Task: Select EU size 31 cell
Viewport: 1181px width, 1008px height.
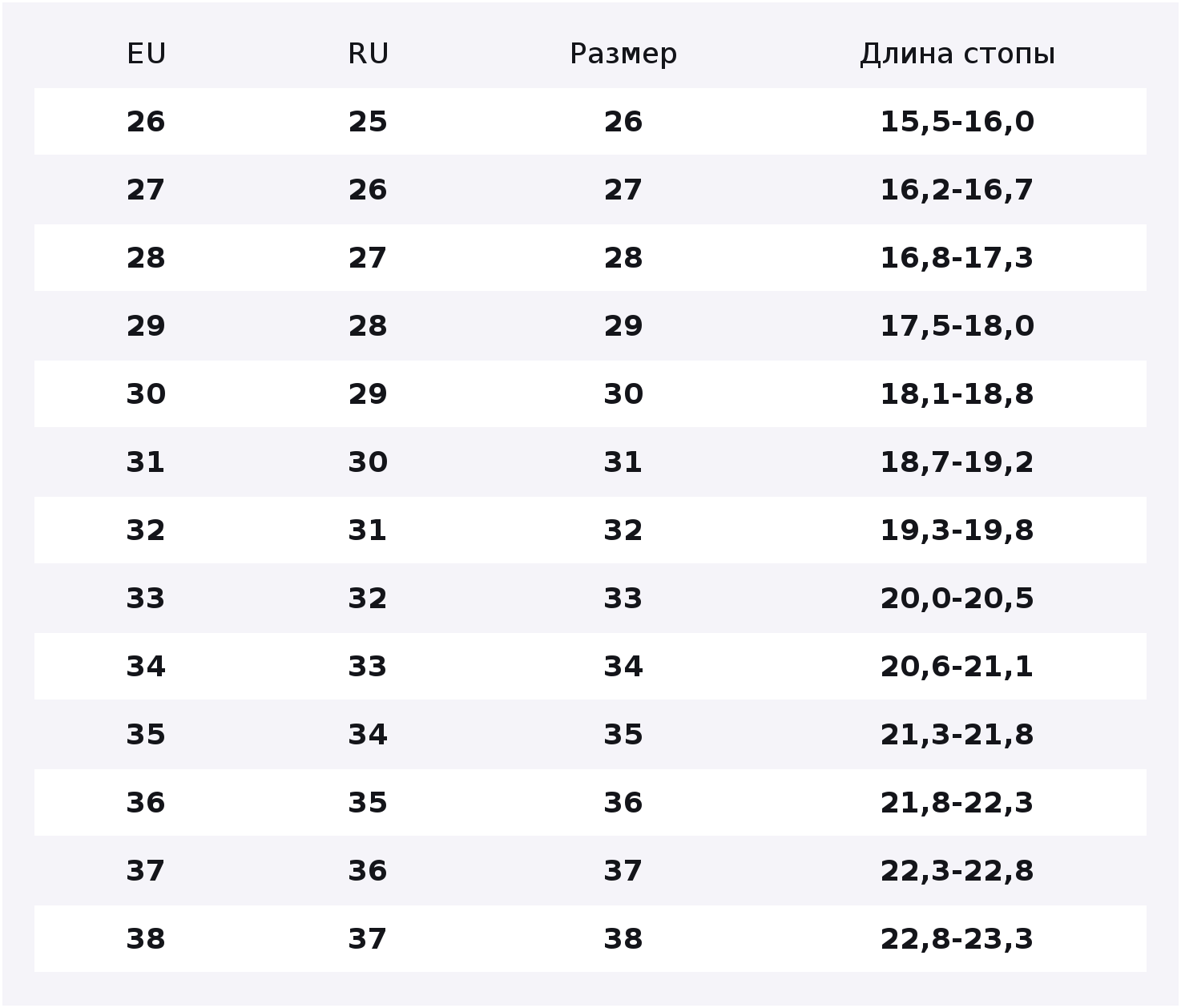Action: [x=146, y=462]
